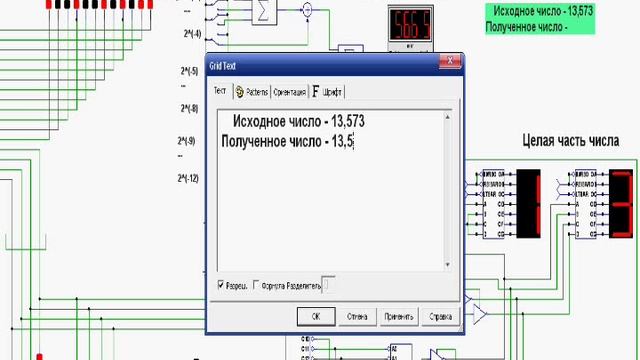Click the 2^(-12) label

click(188, 178)
